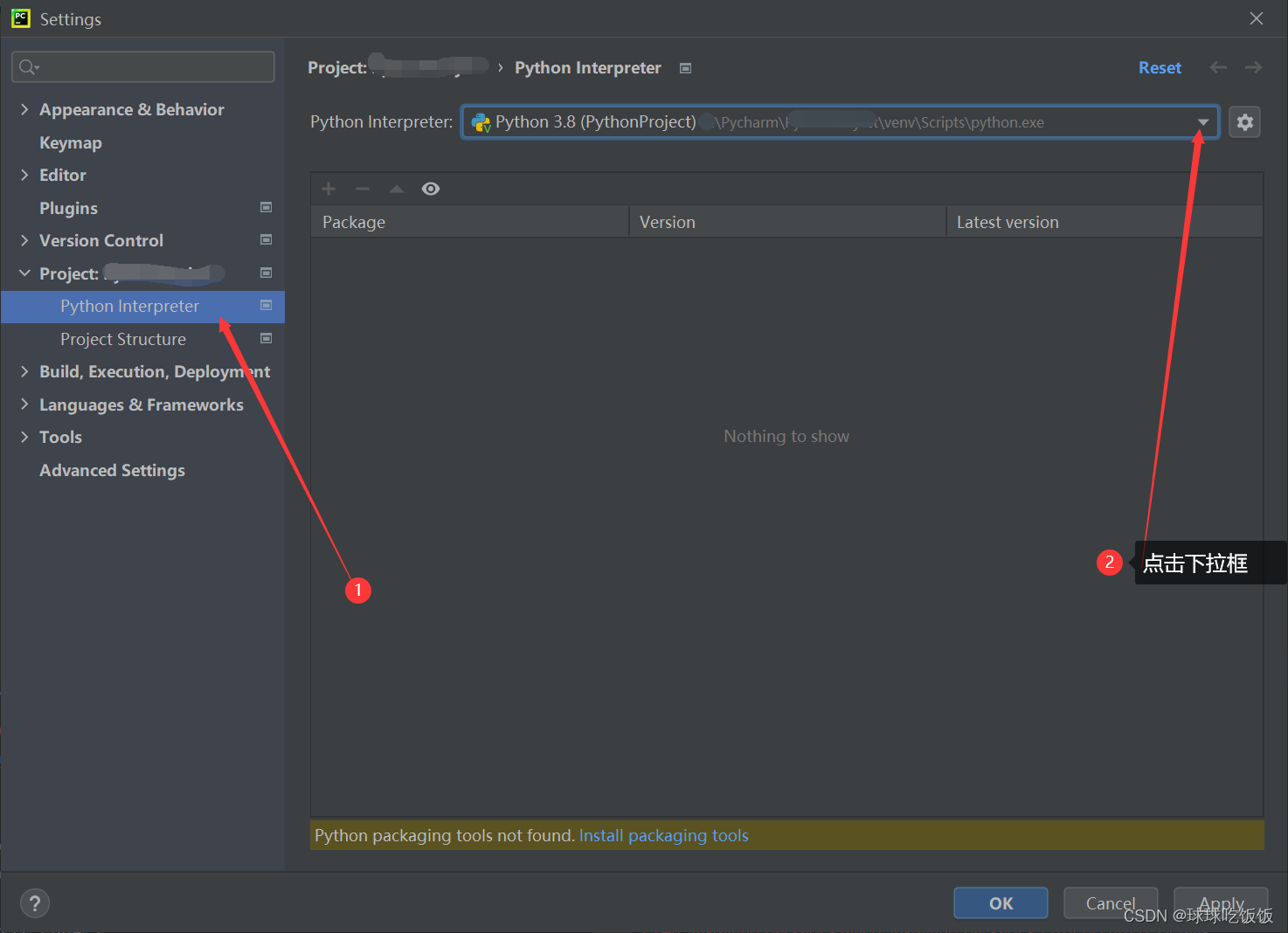Click the 'Nothing to show' text

click(x=786, y=436)
